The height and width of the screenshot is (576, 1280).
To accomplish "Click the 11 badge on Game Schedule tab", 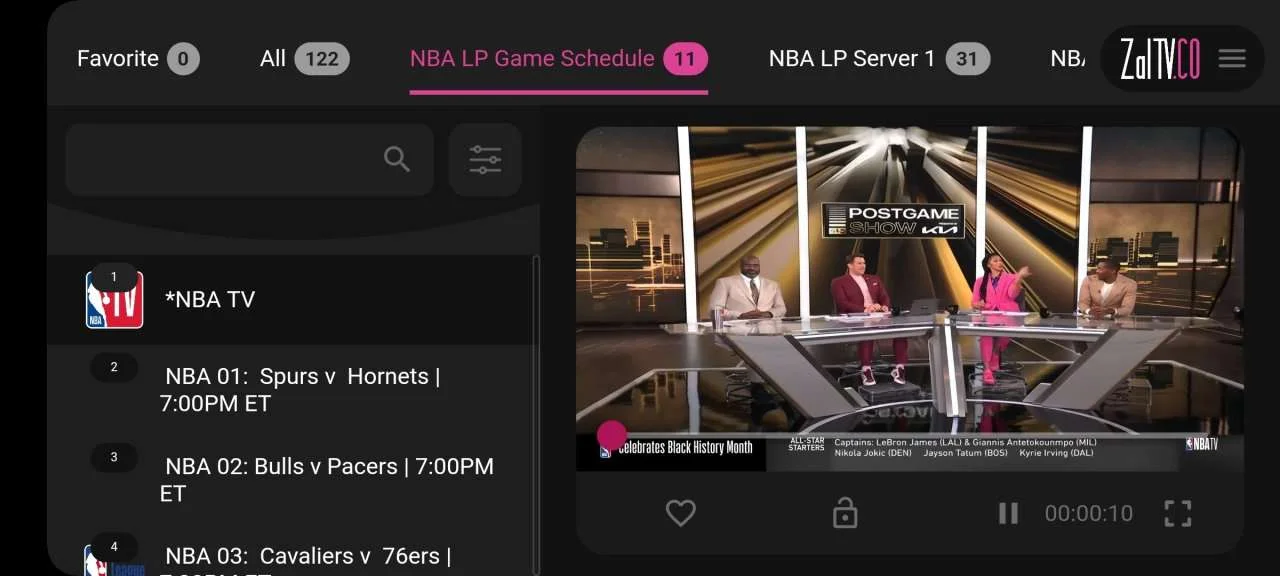I will [x=685, y=59].
